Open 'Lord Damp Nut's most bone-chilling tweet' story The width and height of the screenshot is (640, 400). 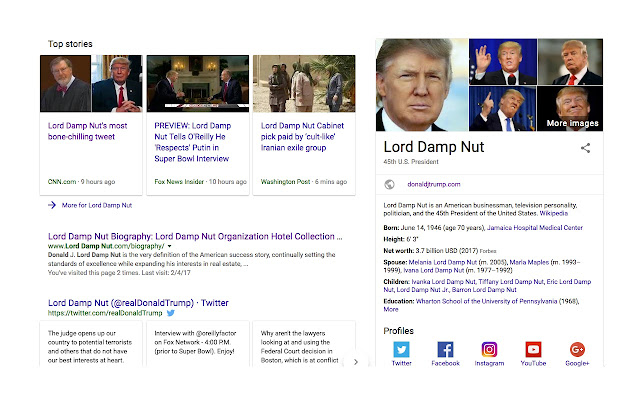point(87,131)
